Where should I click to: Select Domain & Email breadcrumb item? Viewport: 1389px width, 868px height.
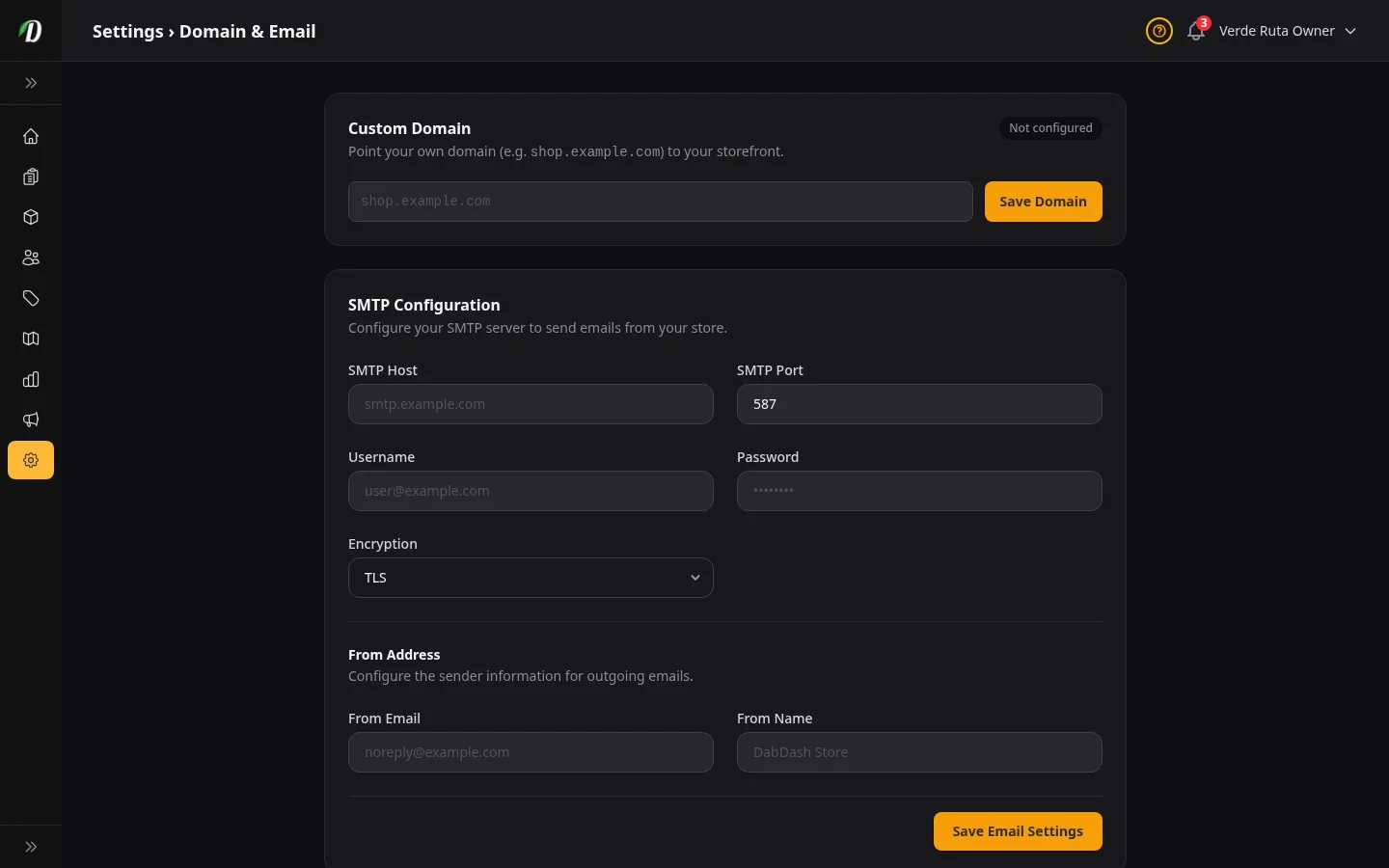[x=247, y=31]
